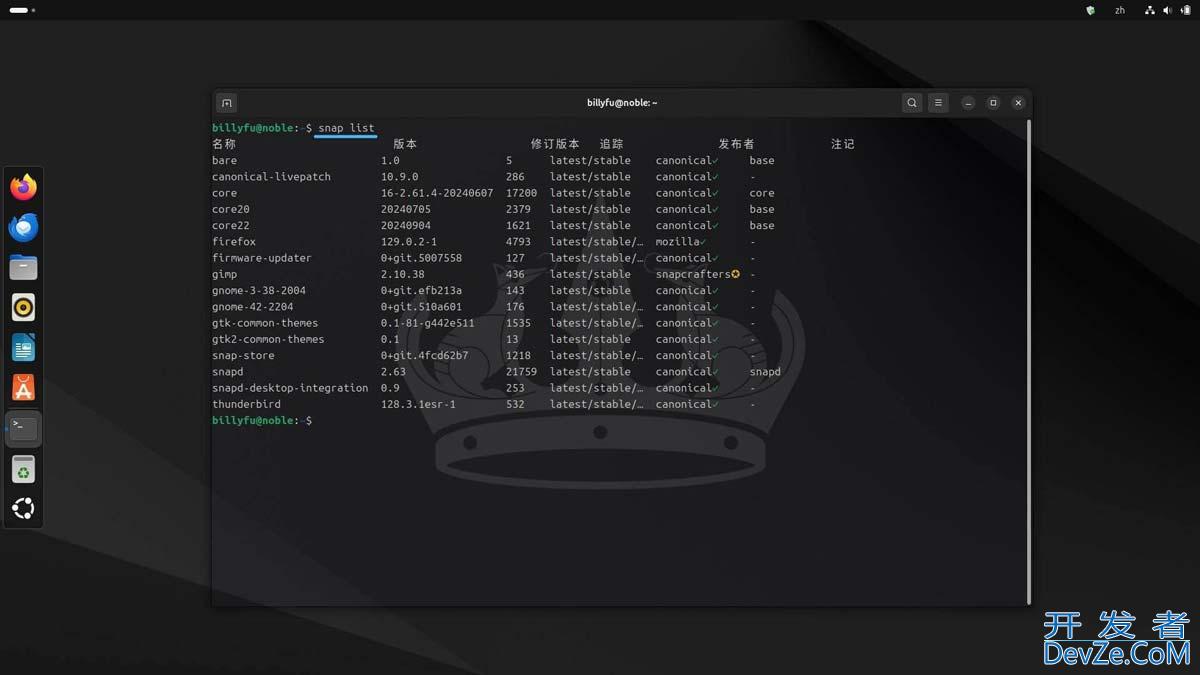Click the volume icon in system tray
Viewport: 1200px width, 675px height.
click(x=1167, y=10)
